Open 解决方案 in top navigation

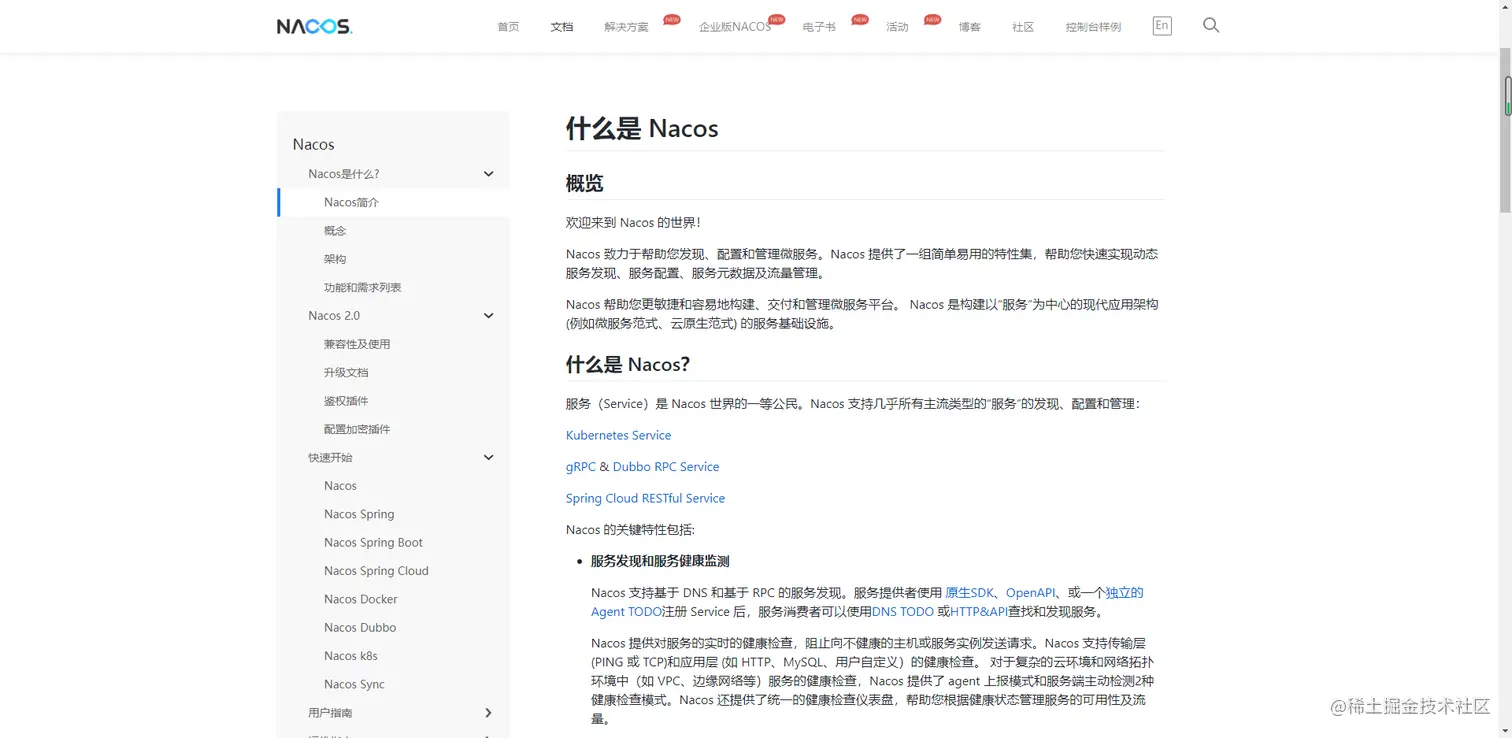(627, 27)
